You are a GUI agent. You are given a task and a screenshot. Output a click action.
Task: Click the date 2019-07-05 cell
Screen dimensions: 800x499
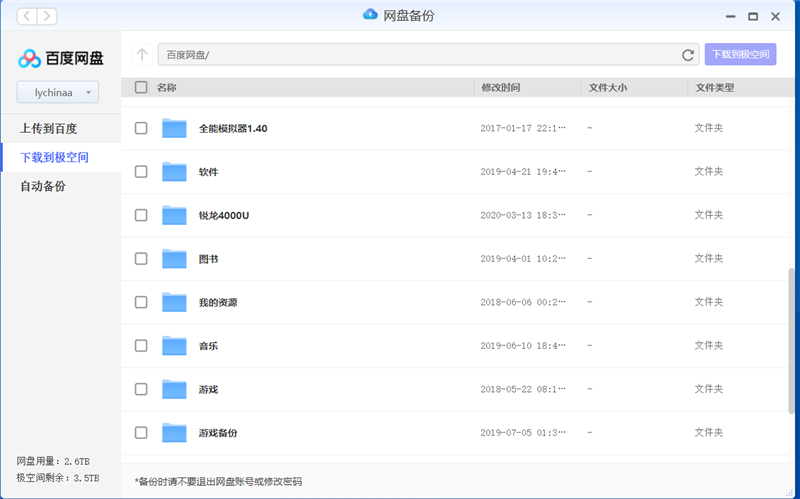tap(523, 433)
